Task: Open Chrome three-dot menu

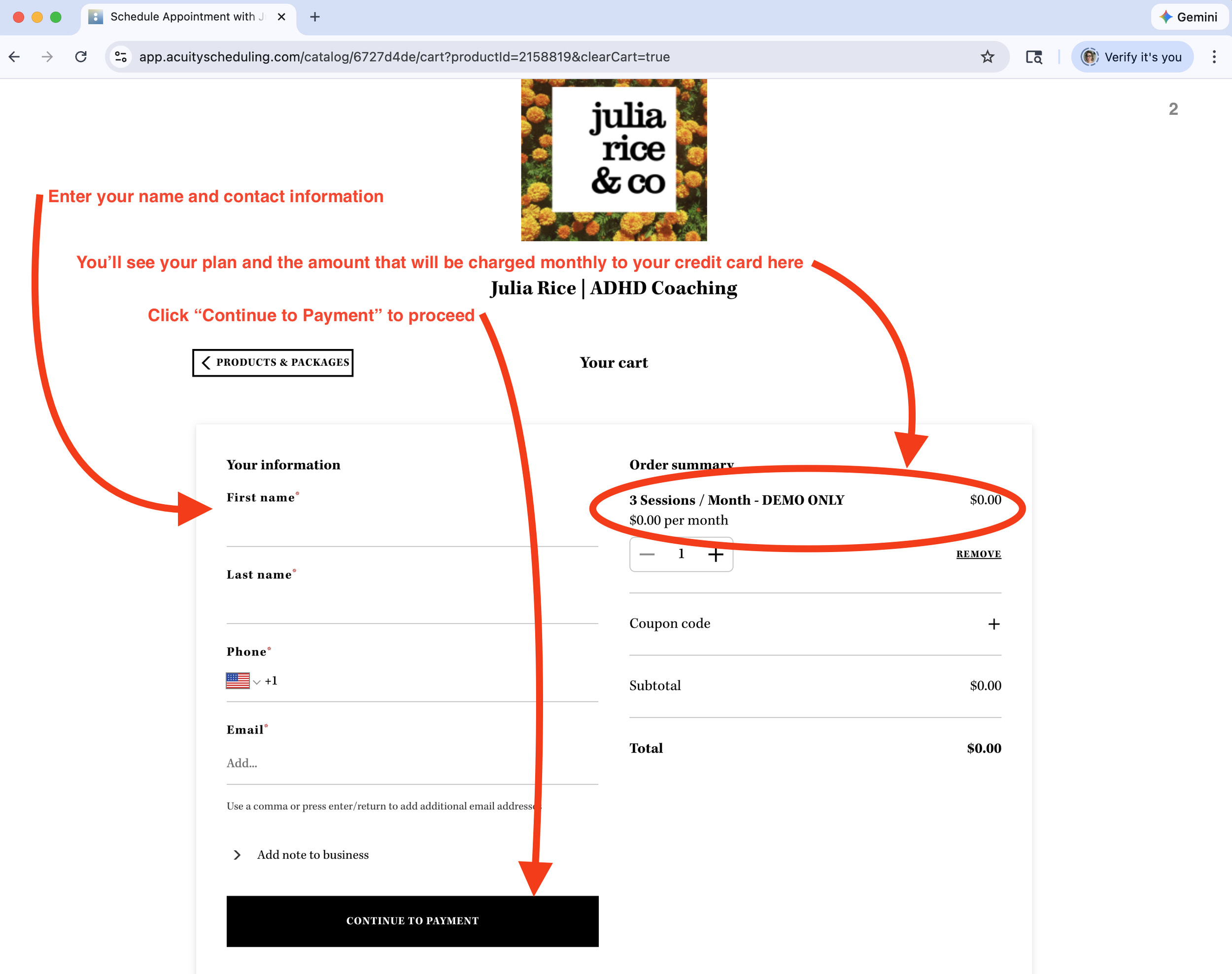Action: pyautogui.click(x=1214, y=57)
